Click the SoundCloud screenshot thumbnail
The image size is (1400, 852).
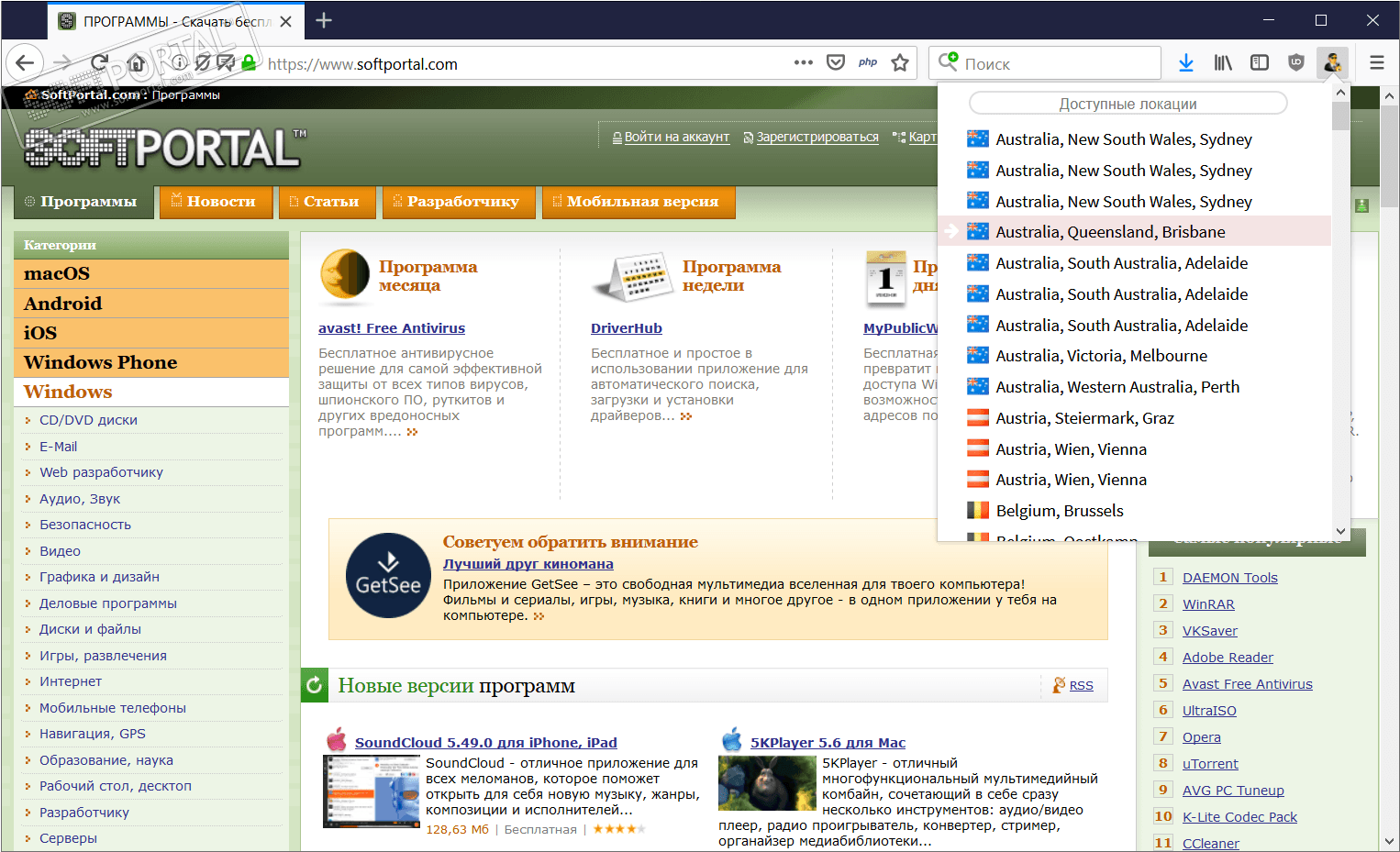click(372, 791)
